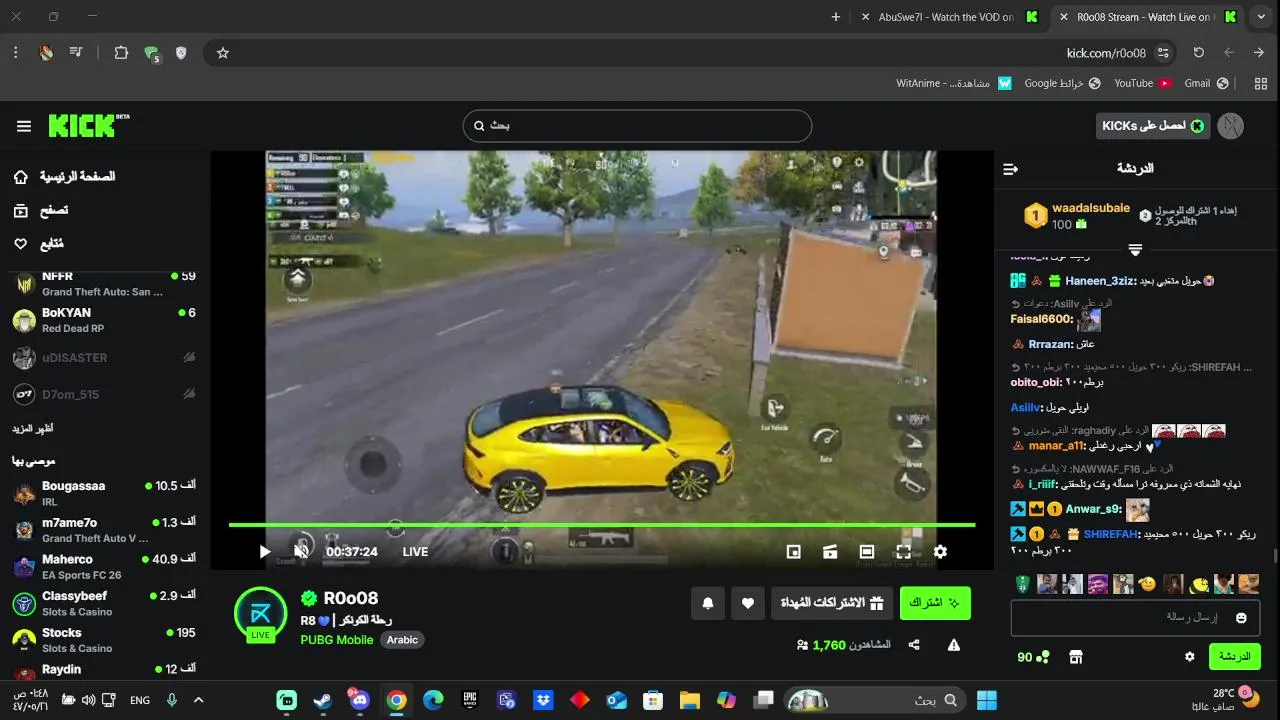
Task: Click the report warning triangle icon
Action: coord(954,645)
